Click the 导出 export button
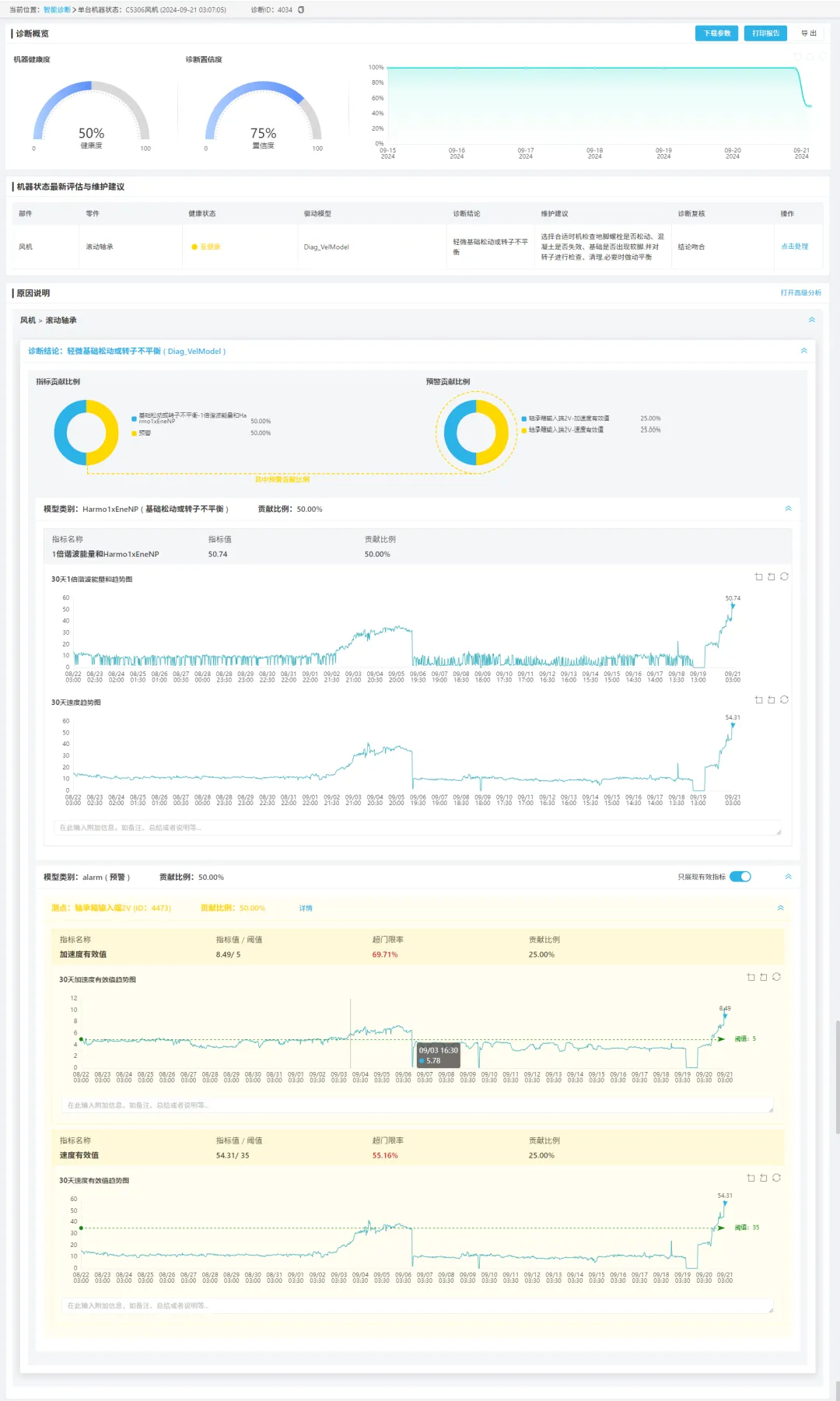Screen dimensions: 840x1401 coord(809,33)
